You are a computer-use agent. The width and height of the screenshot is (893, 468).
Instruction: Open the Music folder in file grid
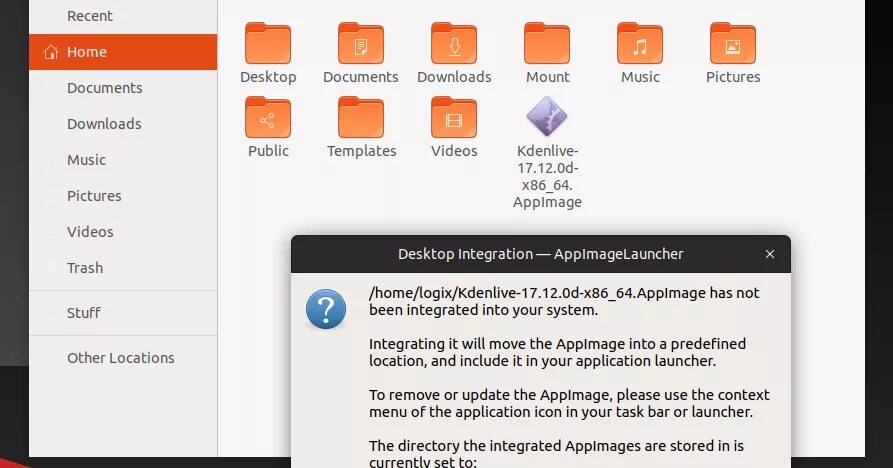(x=640, y=43)
